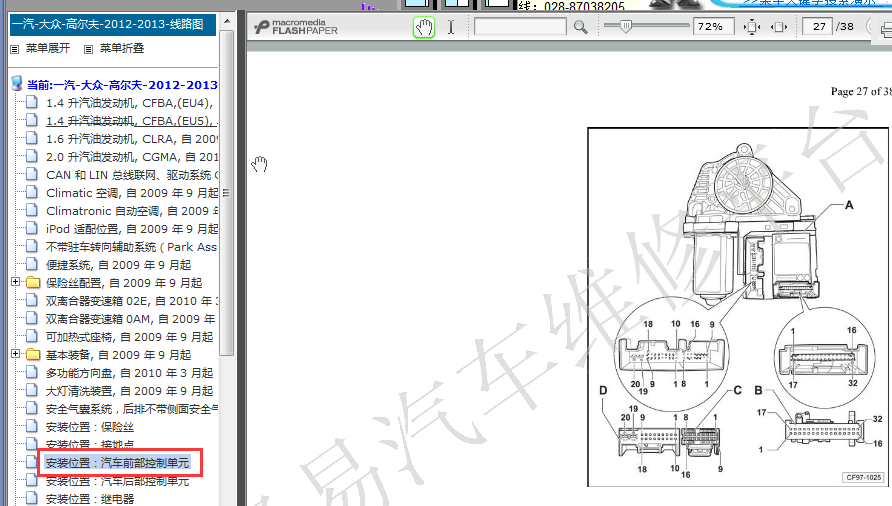The image size is (892, 506).
Task: Click the zoom slider handle
Action: 626,26
